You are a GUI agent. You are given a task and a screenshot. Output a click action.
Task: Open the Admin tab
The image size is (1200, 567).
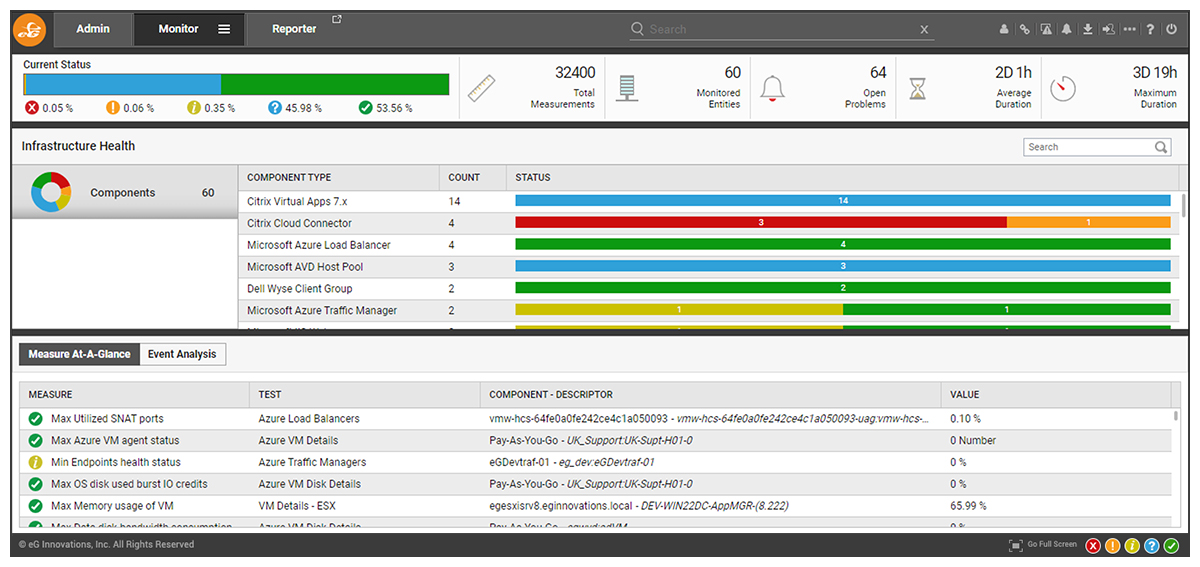click(x=93, y=29)
